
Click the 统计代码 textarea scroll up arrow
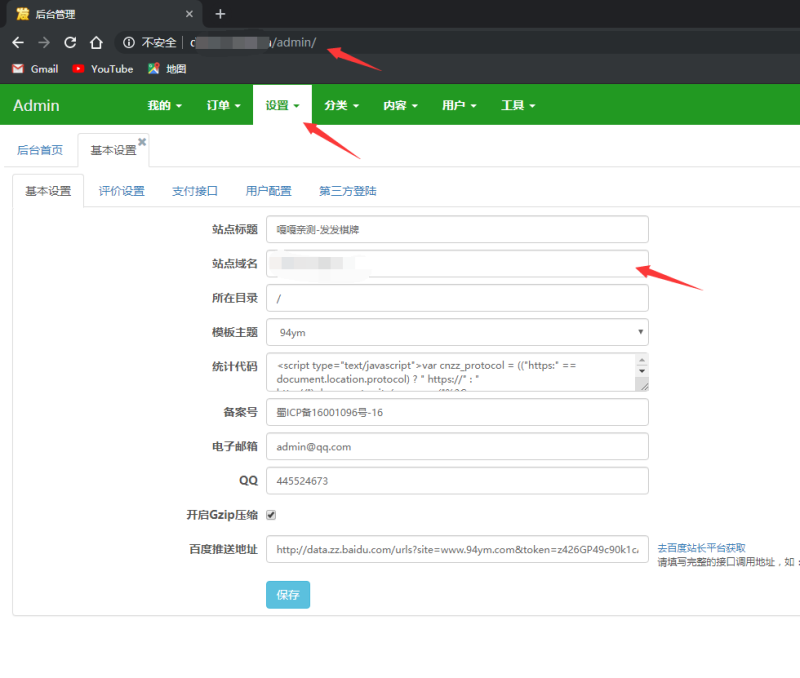pos(642,360)
